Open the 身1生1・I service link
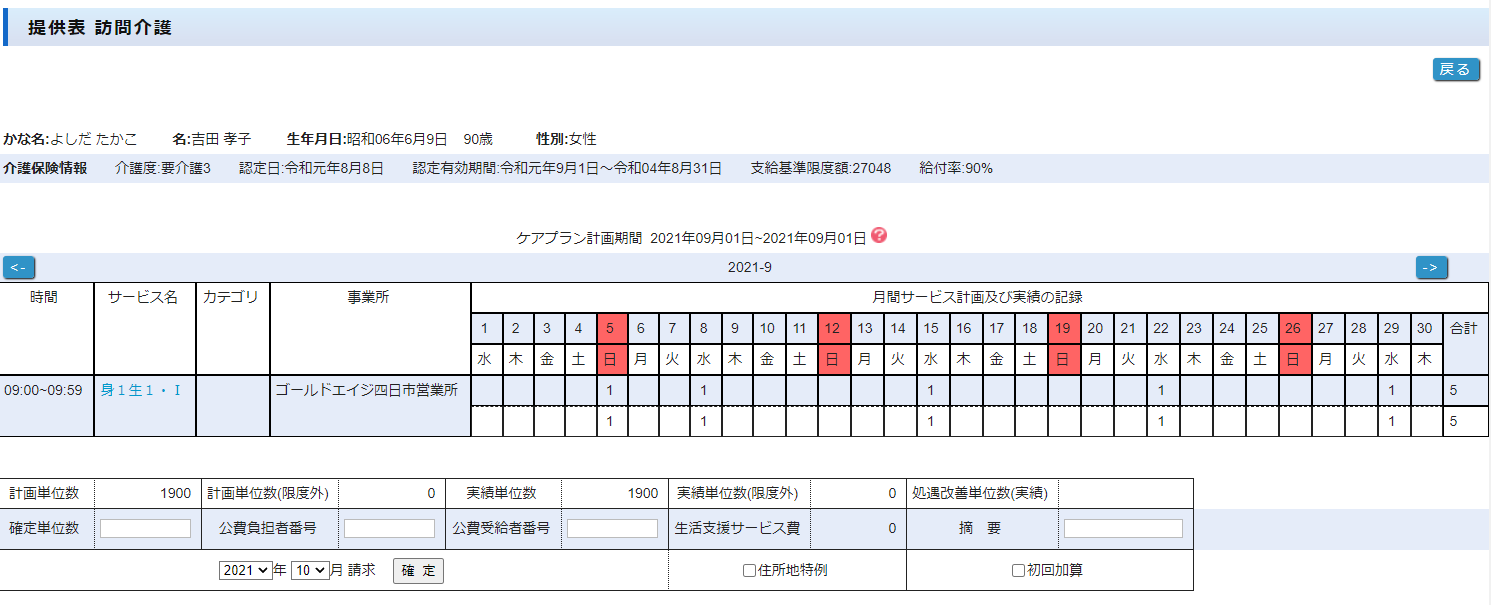Screen dimensions: 1491x605 [x=141, y=390]
